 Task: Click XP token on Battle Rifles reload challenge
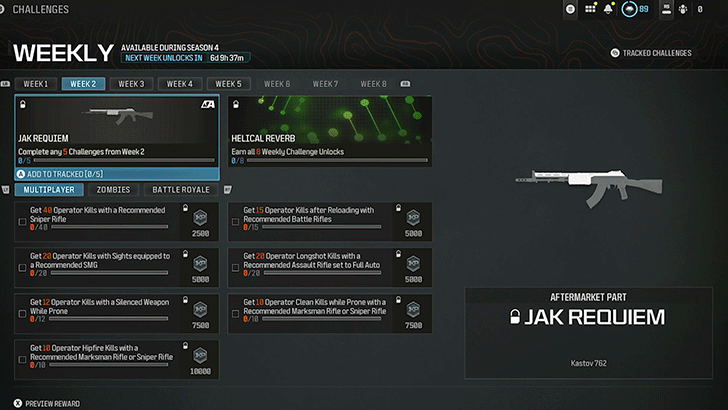pos(413,218)
